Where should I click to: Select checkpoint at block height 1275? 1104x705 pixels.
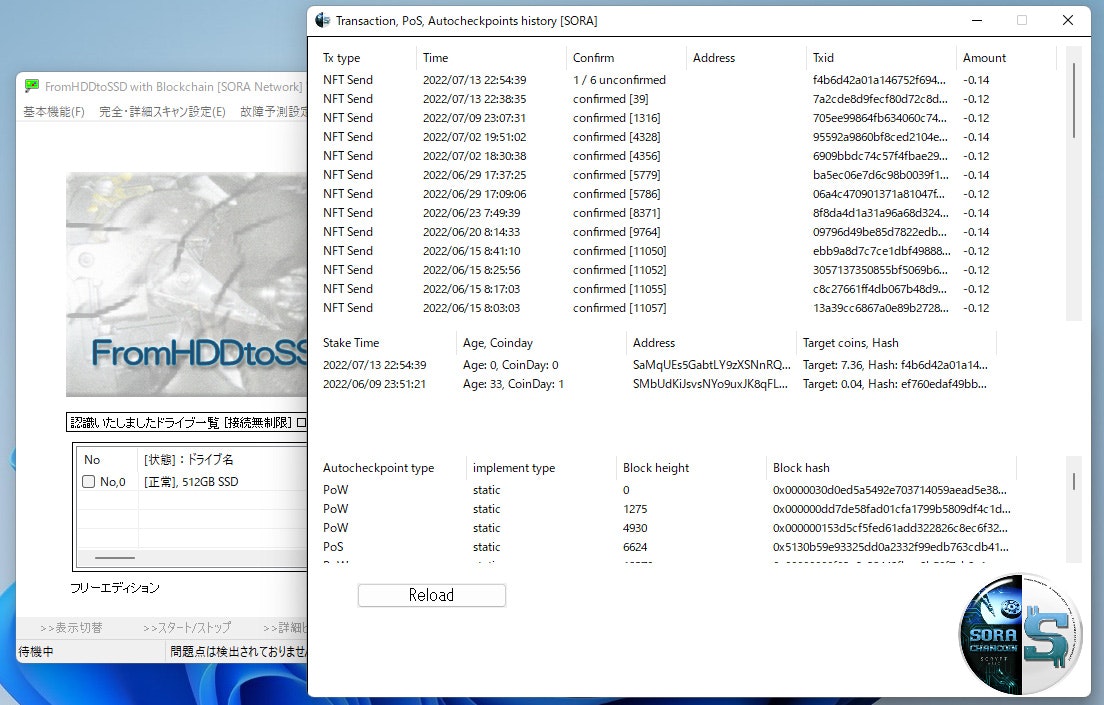pyautogui.click(x=667, y=509)
